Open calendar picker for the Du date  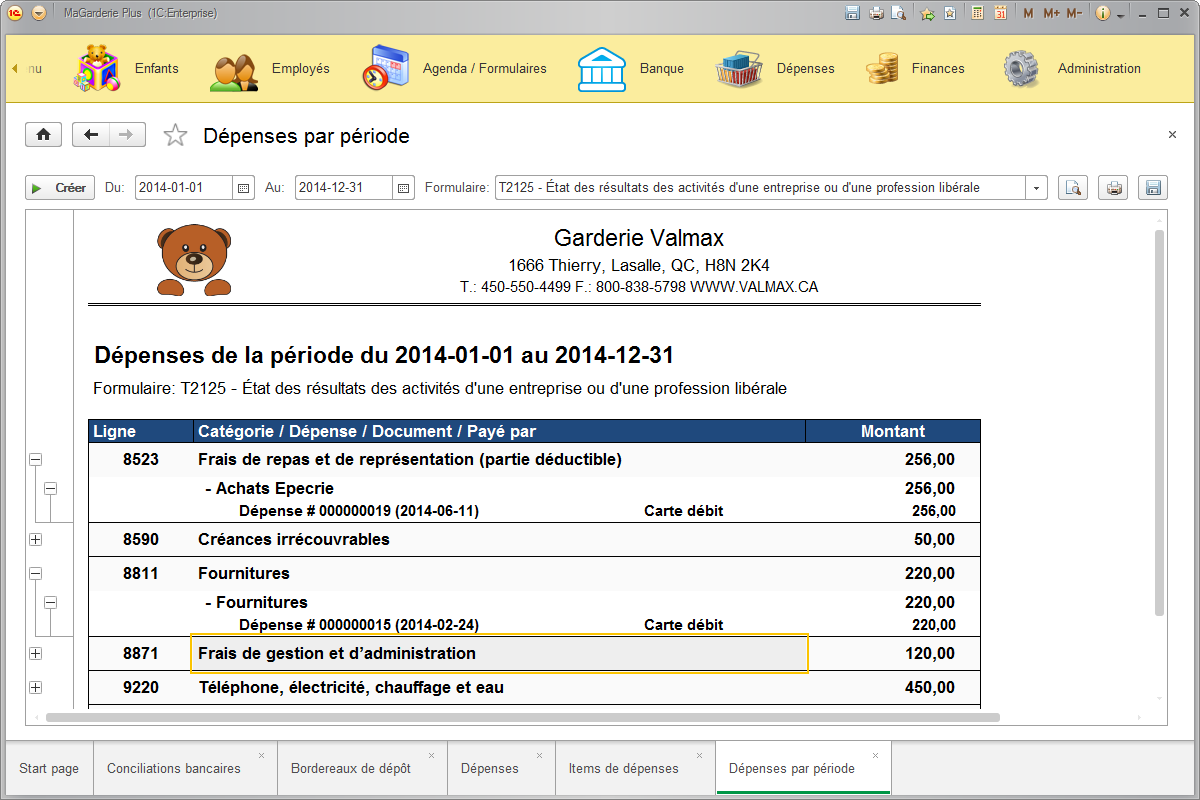[x=242, y=187]
